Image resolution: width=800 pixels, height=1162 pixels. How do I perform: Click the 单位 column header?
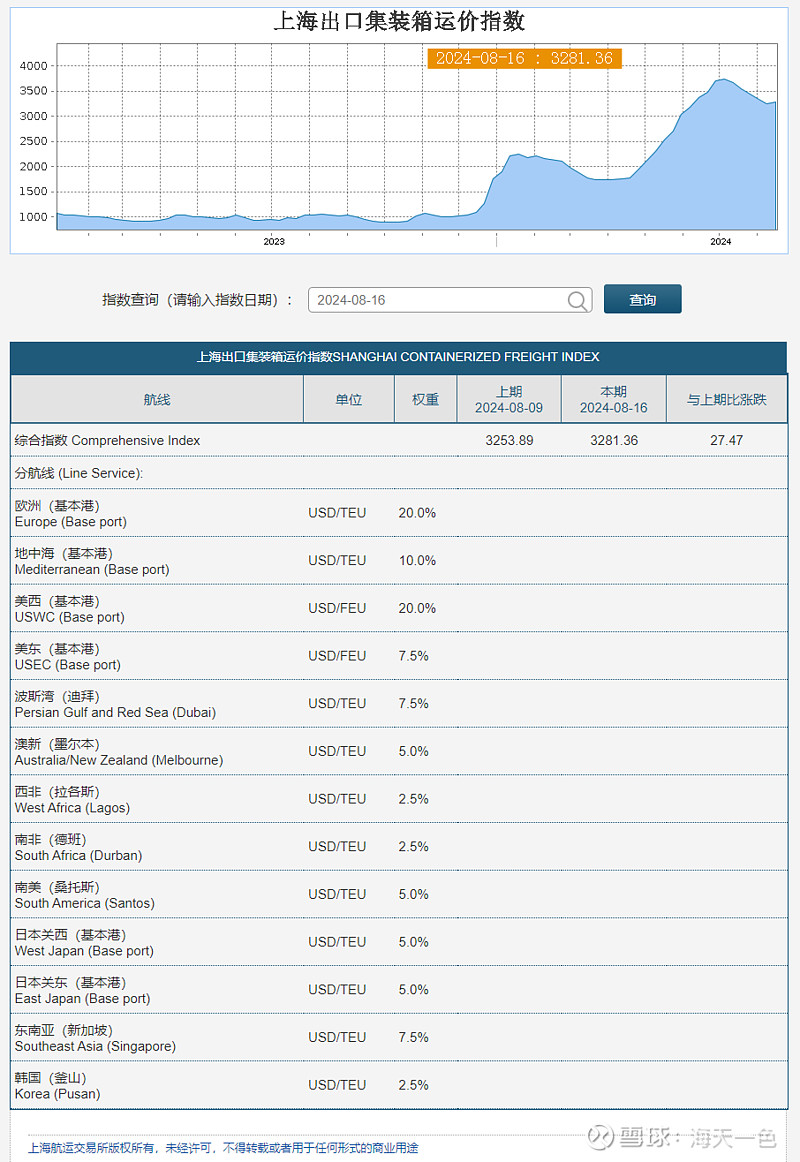tap(349, 399)
